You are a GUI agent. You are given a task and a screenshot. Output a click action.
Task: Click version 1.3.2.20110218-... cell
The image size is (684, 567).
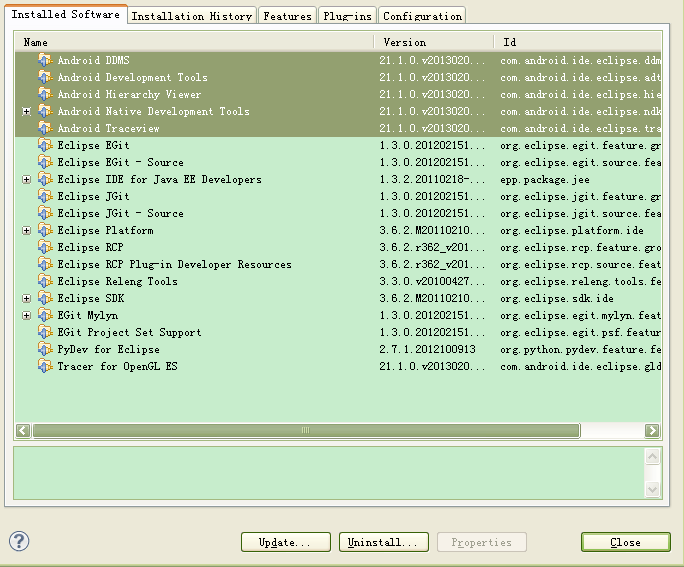click(432, 179)
